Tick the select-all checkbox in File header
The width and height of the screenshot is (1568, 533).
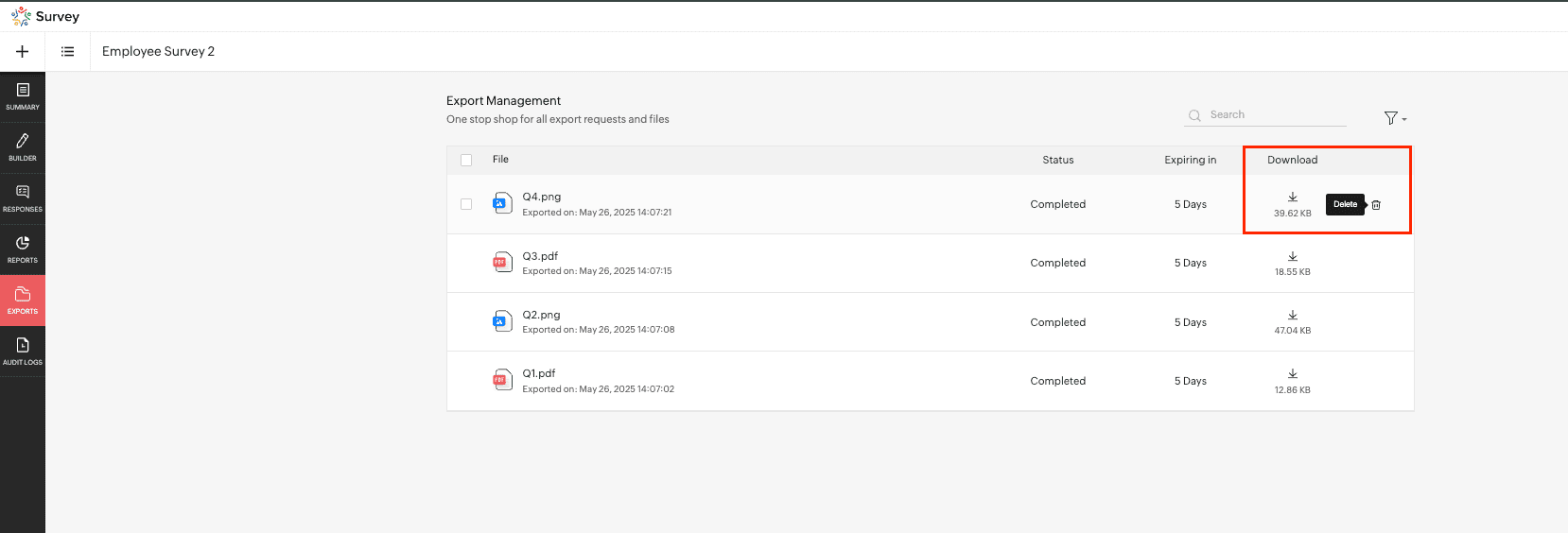click(x=466, y=160)
